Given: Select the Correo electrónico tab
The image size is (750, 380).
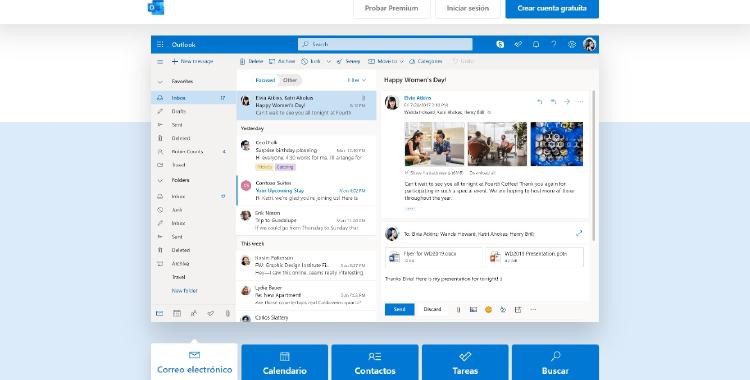Looking at the screenshot, I should point(194,362).
